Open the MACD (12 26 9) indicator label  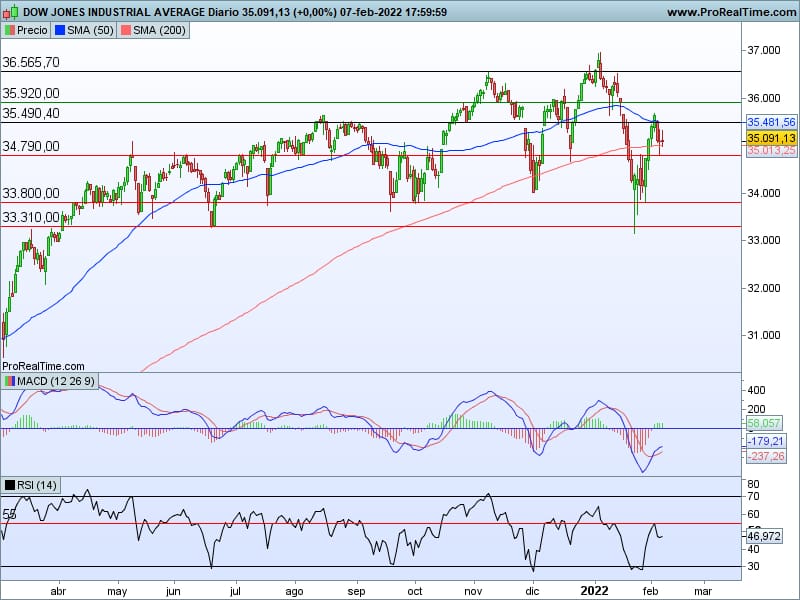click(50, 381)
